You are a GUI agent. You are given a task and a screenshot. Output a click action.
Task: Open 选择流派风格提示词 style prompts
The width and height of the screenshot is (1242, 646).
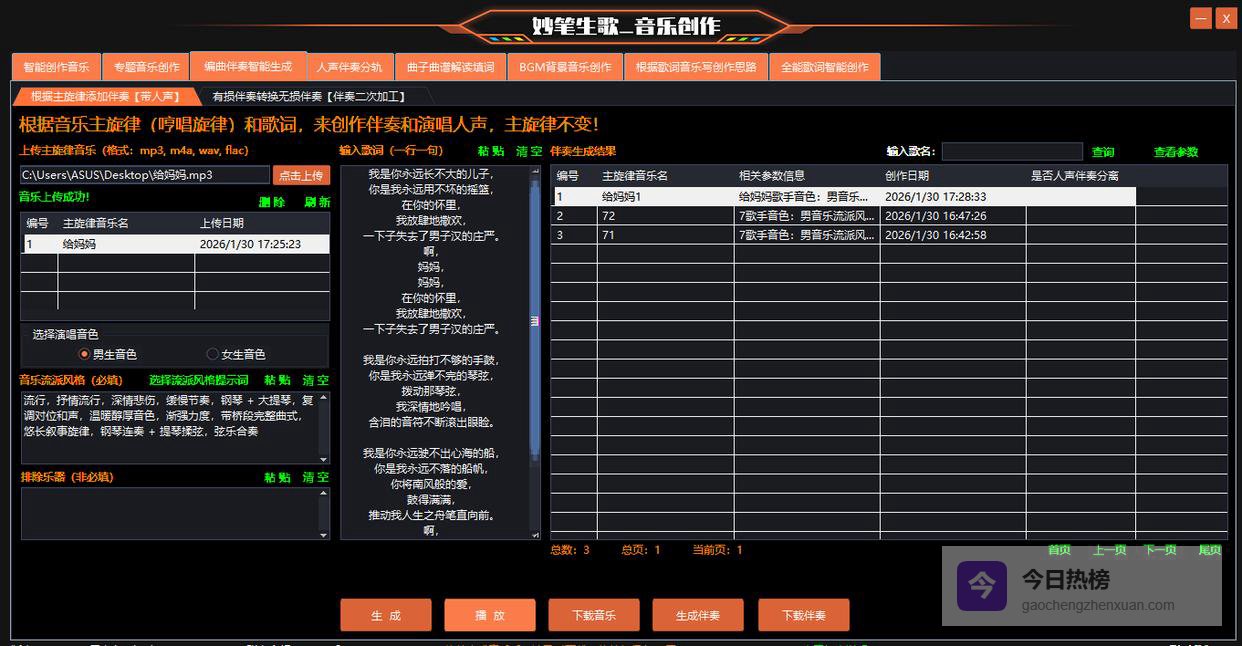click(199, 380)
